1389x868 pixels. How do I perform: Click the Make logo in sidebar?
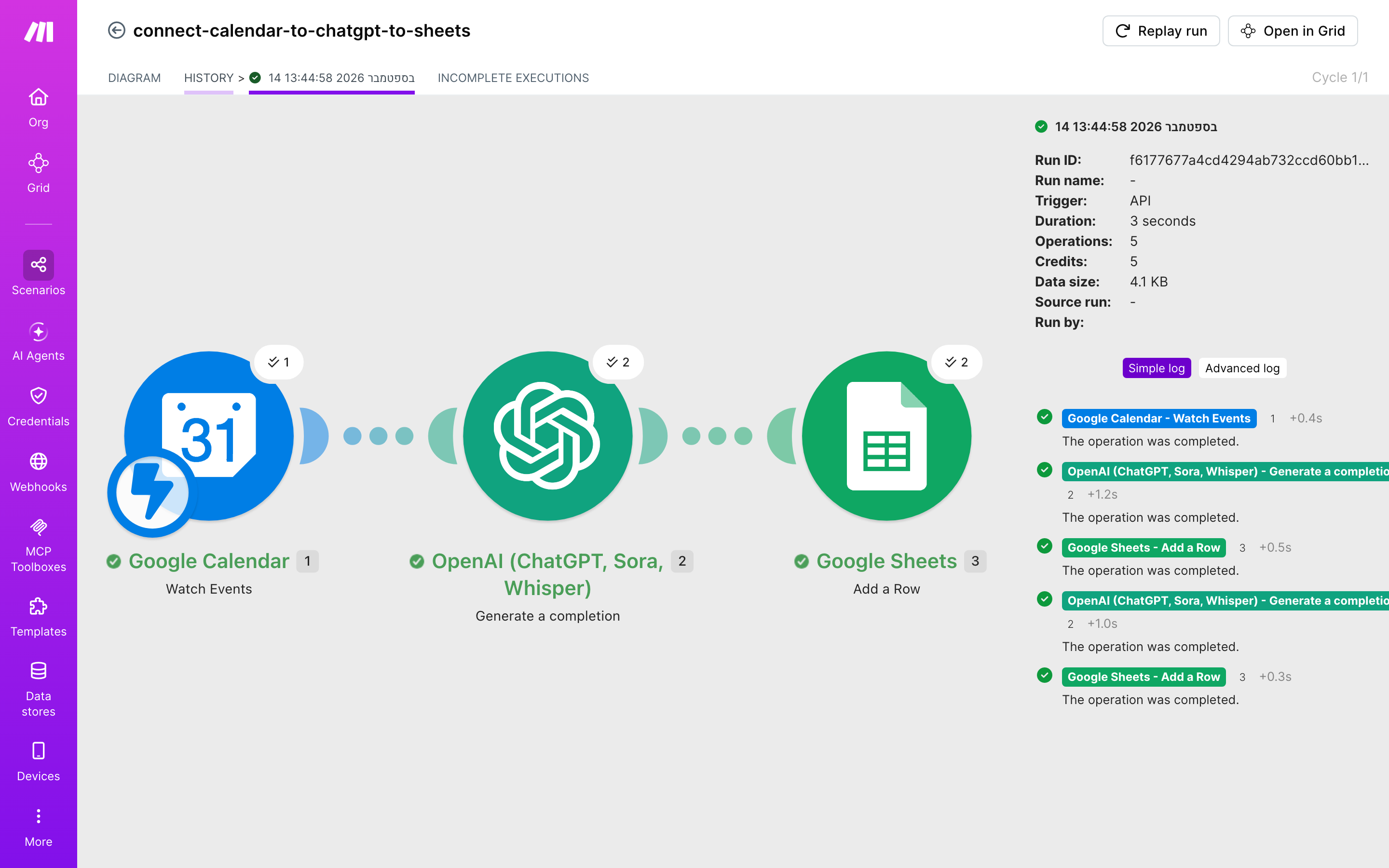click(x=39, y=31)
